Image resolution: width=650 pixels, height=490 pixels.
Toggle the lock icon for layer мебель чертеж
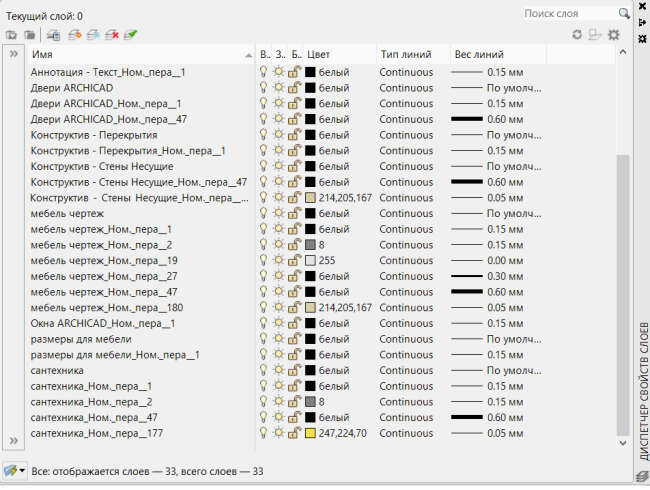[294, 213]
